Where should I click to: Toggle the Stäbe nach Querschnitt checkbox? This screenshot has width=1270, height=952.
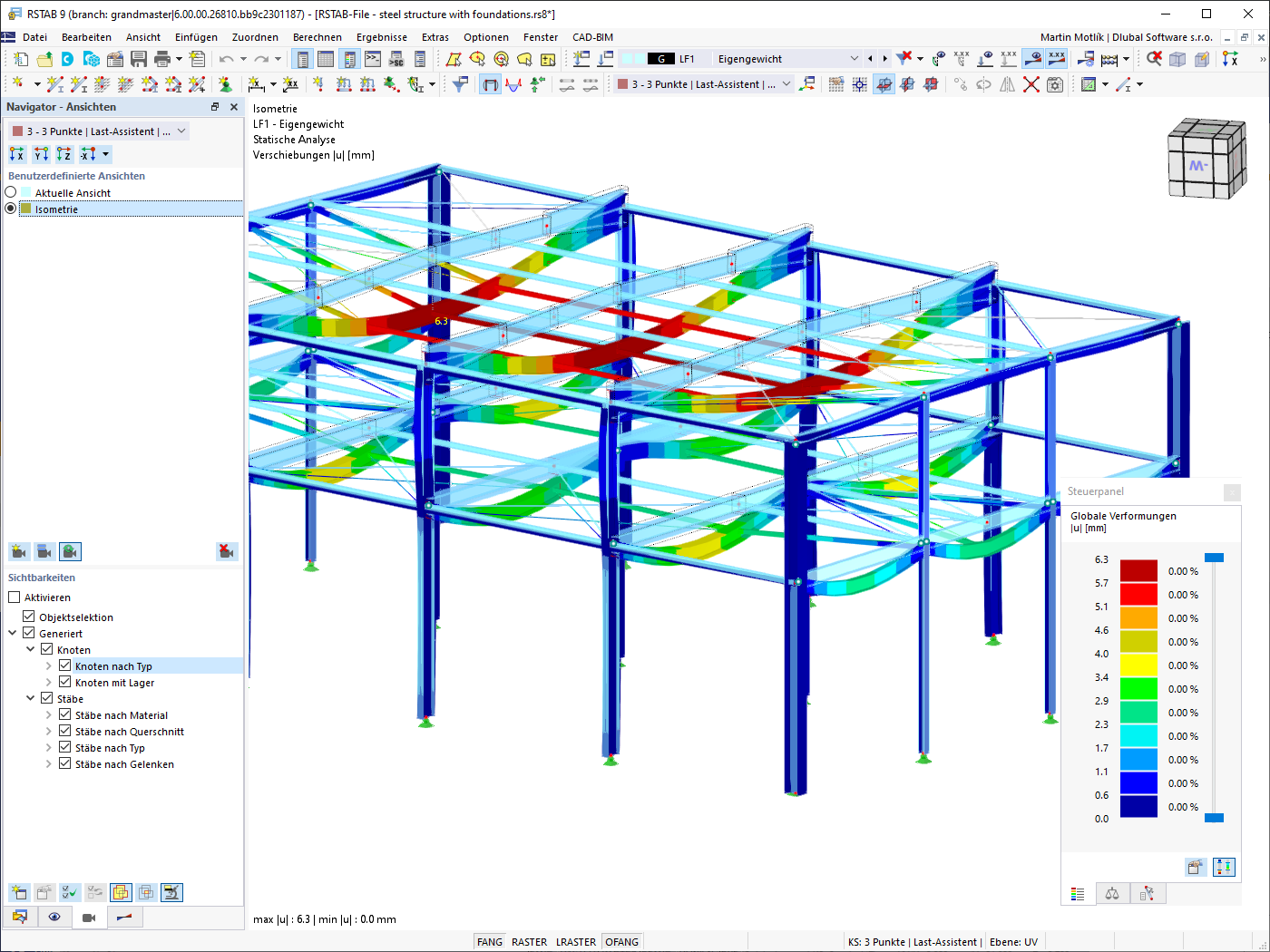[x=64, y=731]
